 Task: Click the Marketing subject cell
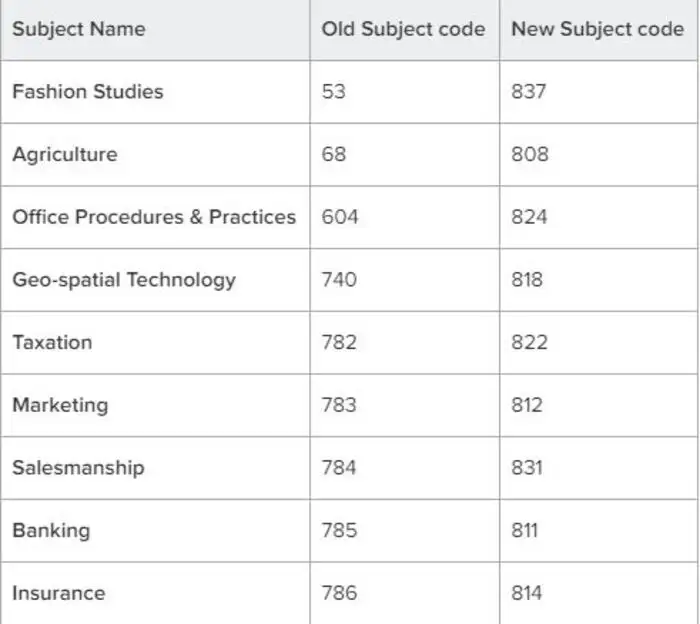[x=60, y=405]
